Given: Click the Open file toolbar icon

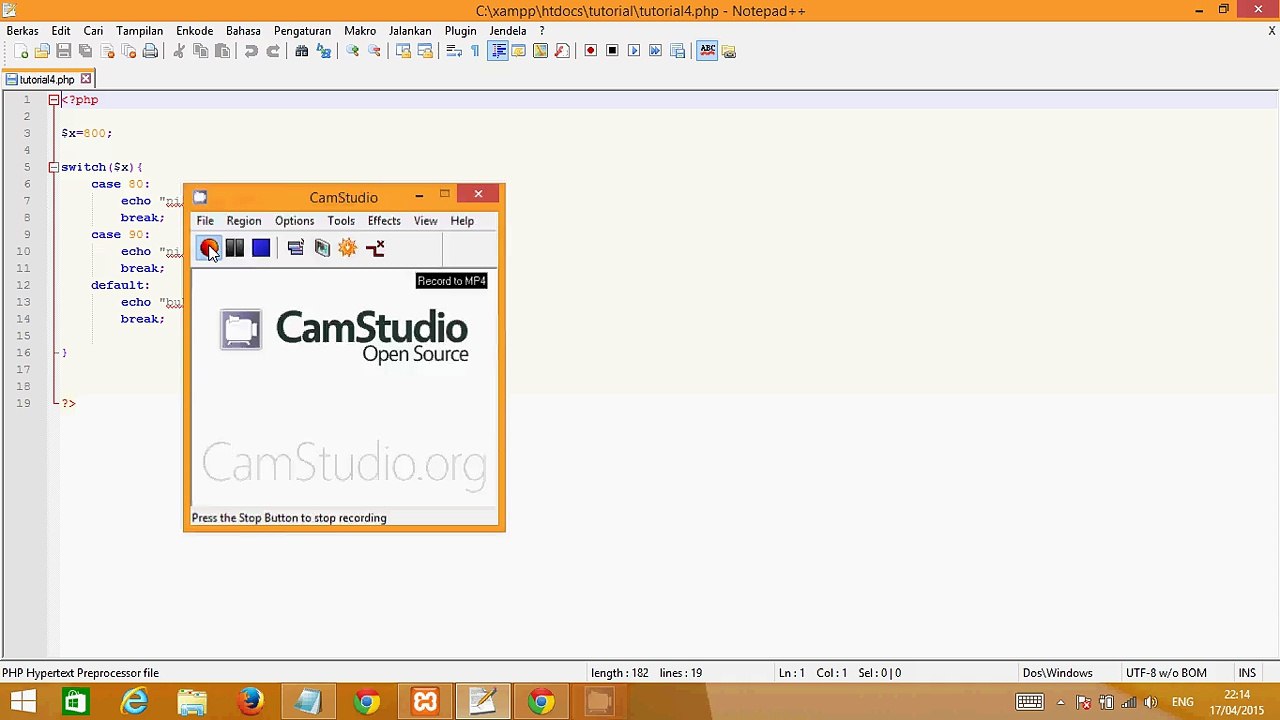Looking at the screenshot, I should [x=42, y=51].
